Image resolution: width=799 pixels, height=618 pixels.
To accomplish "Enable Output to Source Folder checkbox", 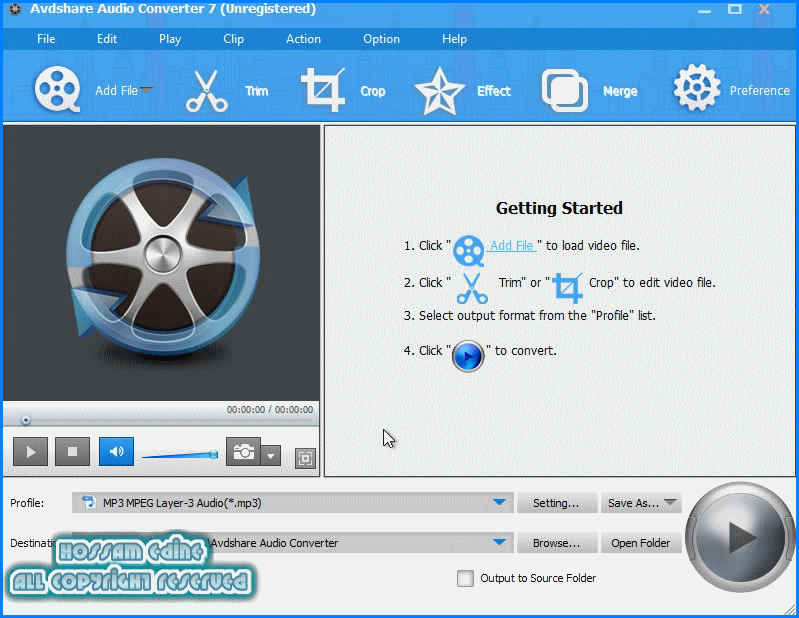I will pos(465,578).
